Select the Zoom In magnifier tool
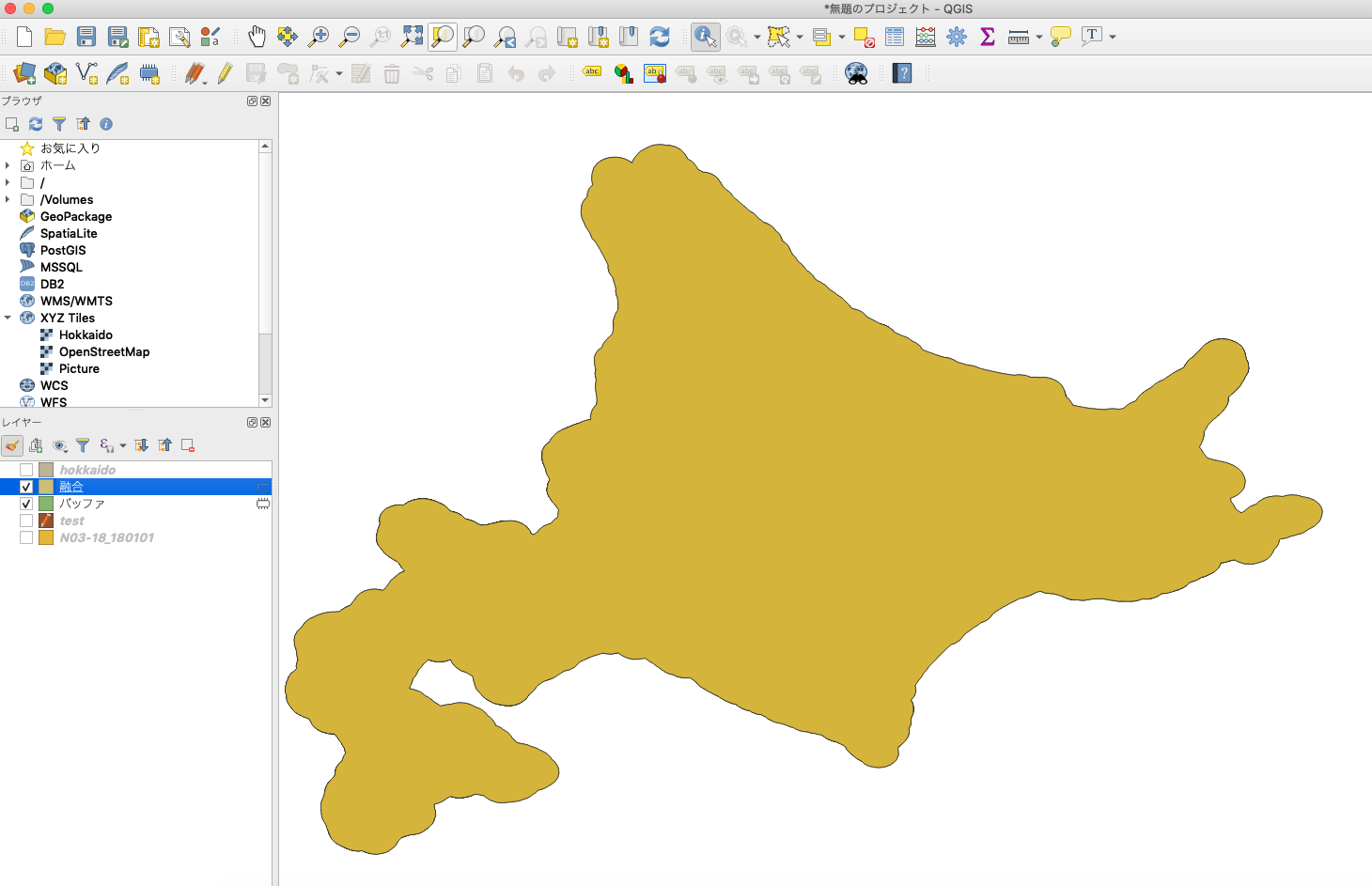 tap(319, 37)
